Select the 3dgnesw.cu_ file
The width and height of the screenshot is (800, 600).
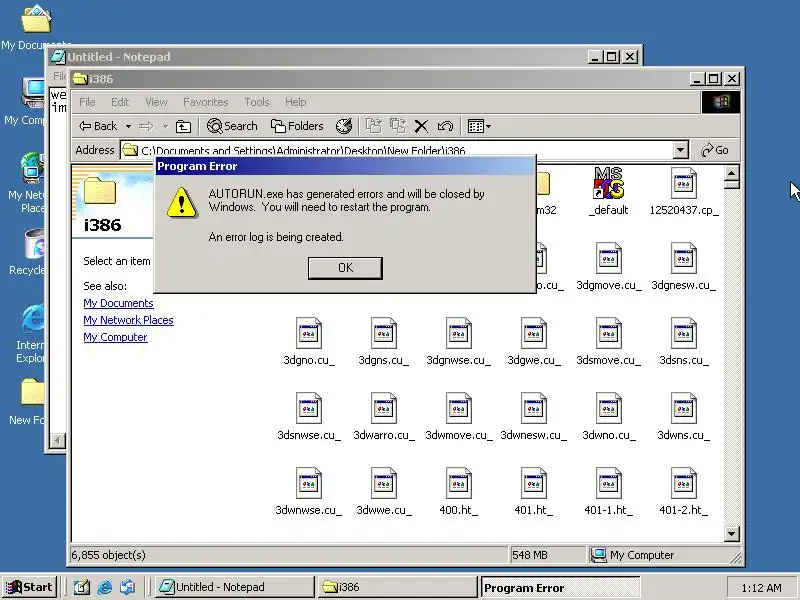[x=684, y=267]
